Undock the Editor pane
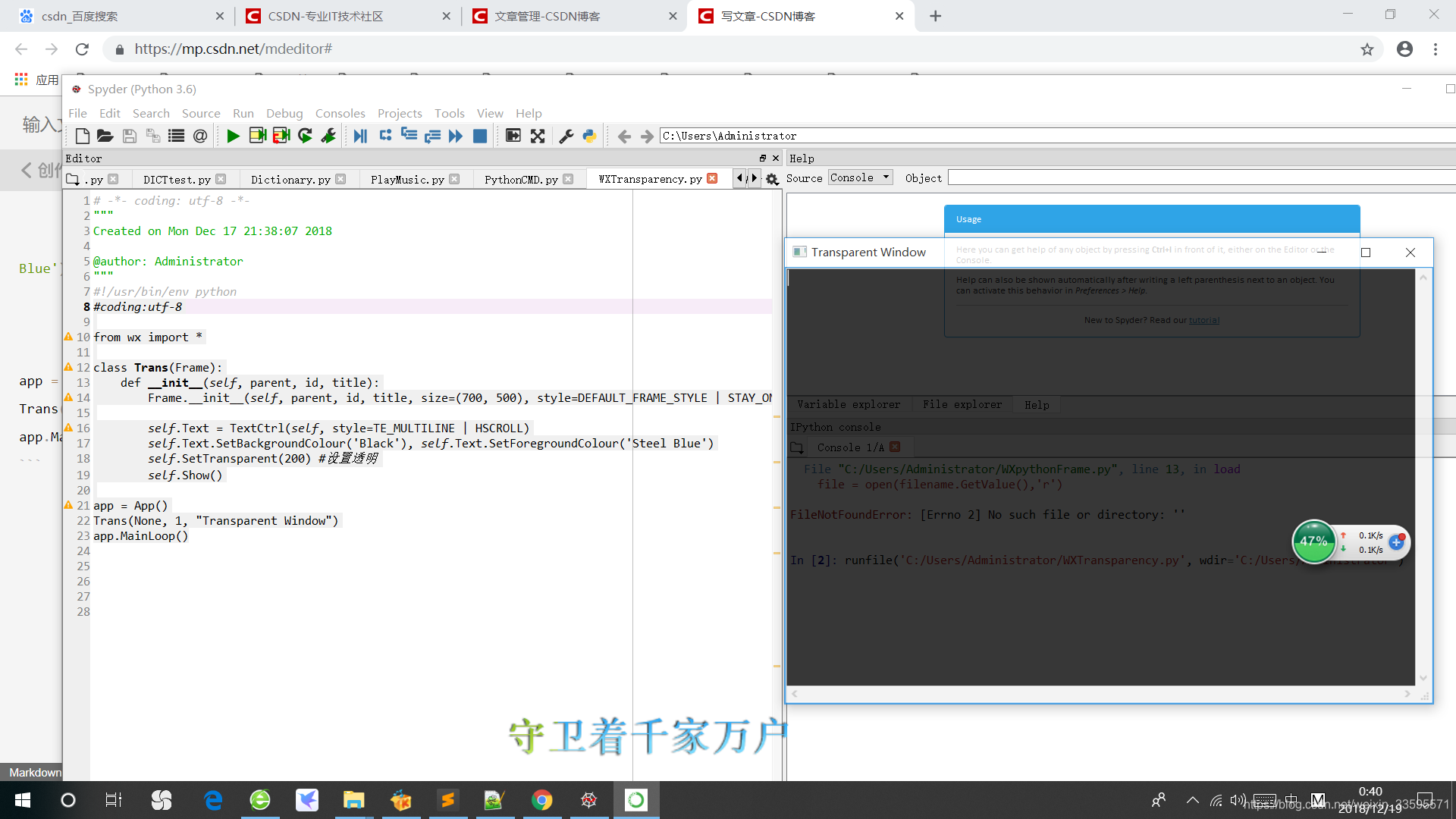This screenshot has width=1456, height=819. [762, 158]
